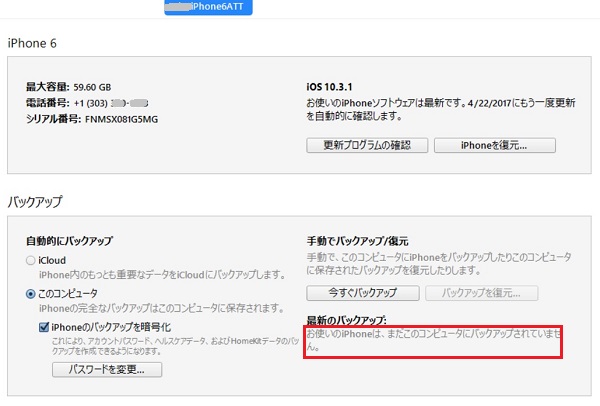This screenshot has width=600, height=406.
Task: Click 手動でバックアップ/復元 heading
Action: [357, 241]
